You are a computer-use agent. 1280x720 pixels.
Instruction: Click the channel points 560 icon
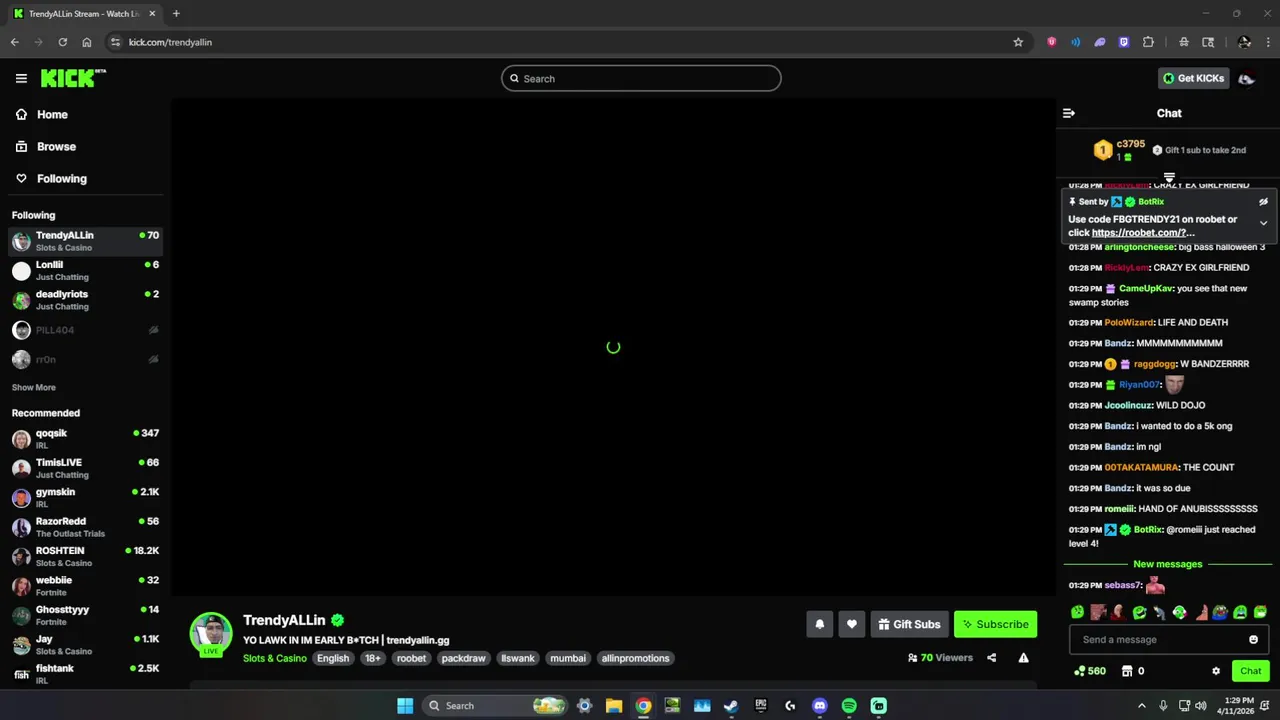(x=1089, y=671)
